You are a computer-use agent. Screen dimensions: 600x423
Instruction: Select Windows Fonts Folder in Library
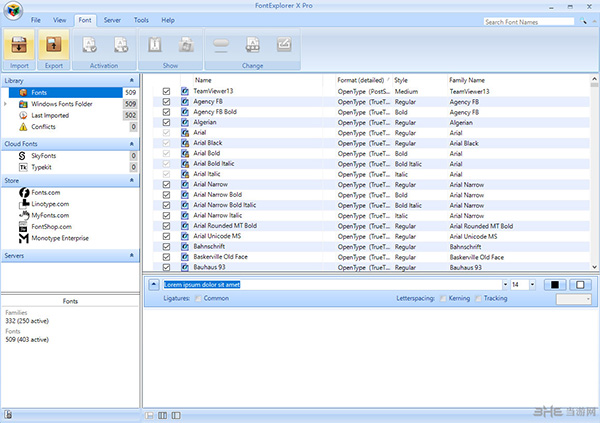(62, 104)
